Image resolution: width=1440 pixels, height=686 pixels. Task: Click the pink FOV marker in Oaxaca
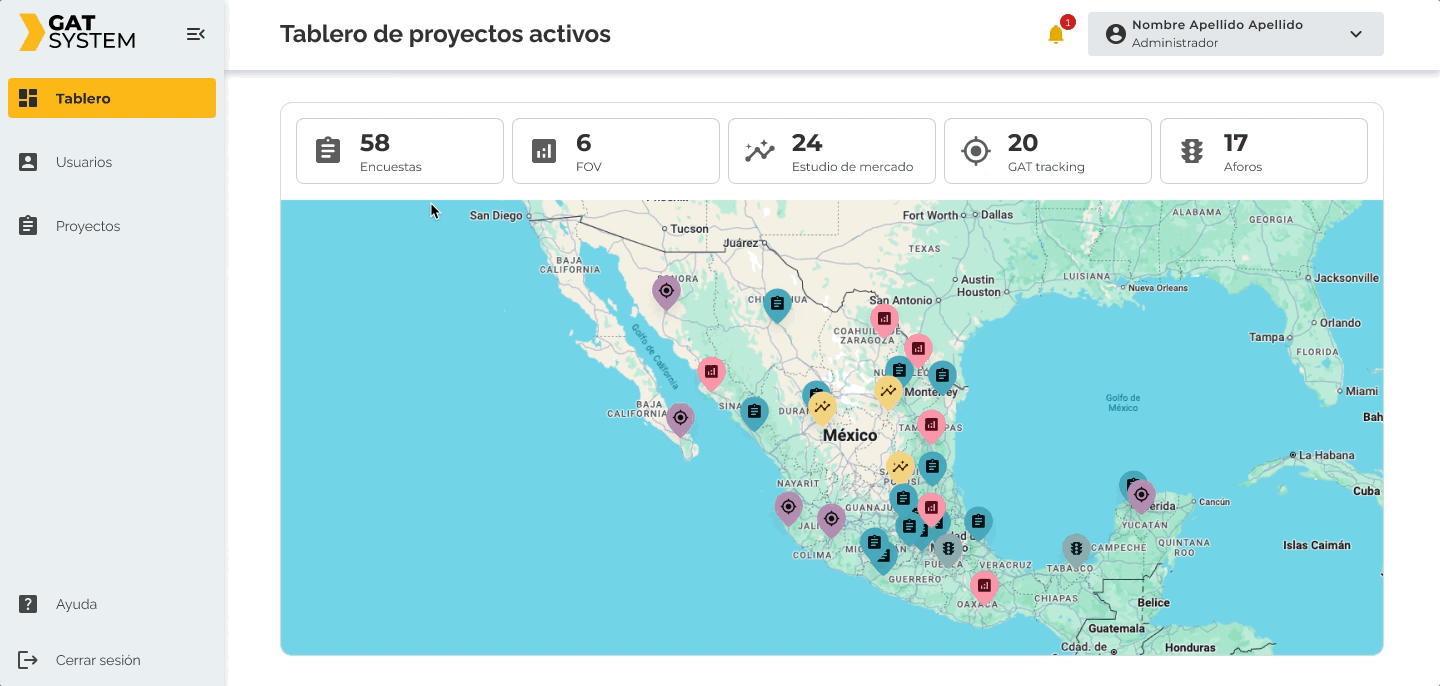coord(984,586)
